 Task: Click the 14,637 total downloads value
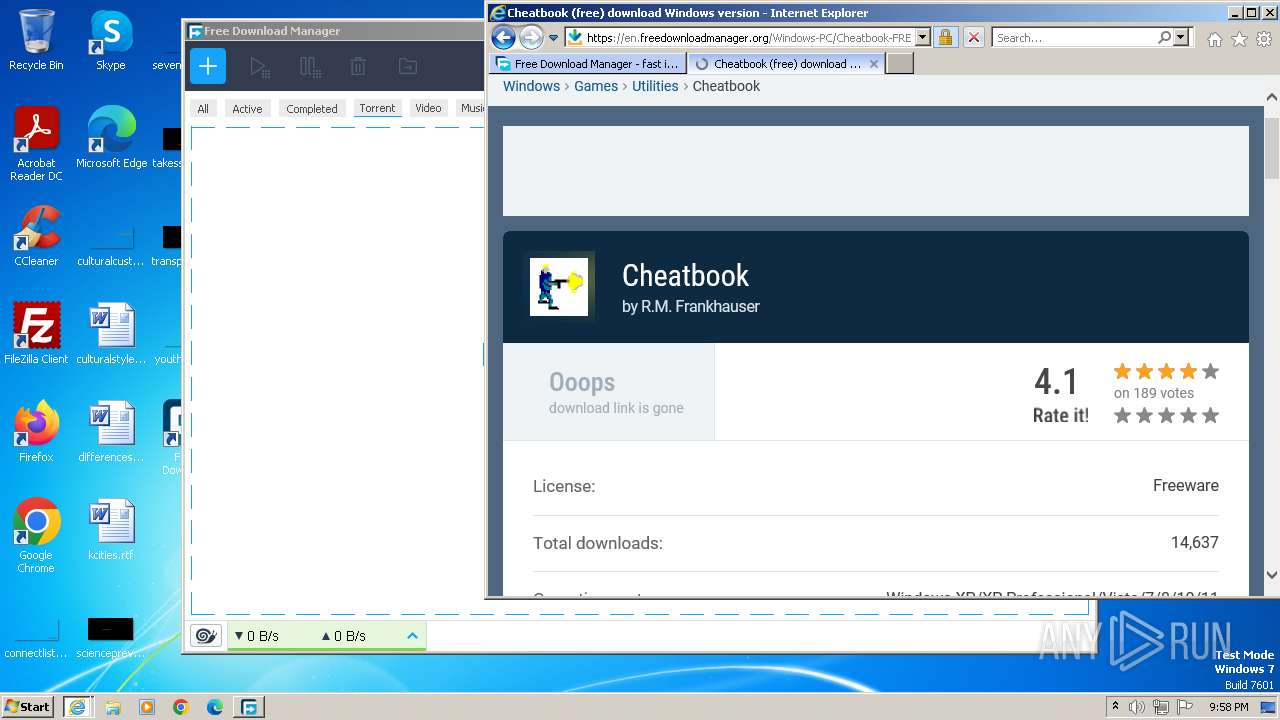click(x=1195, y=542)
